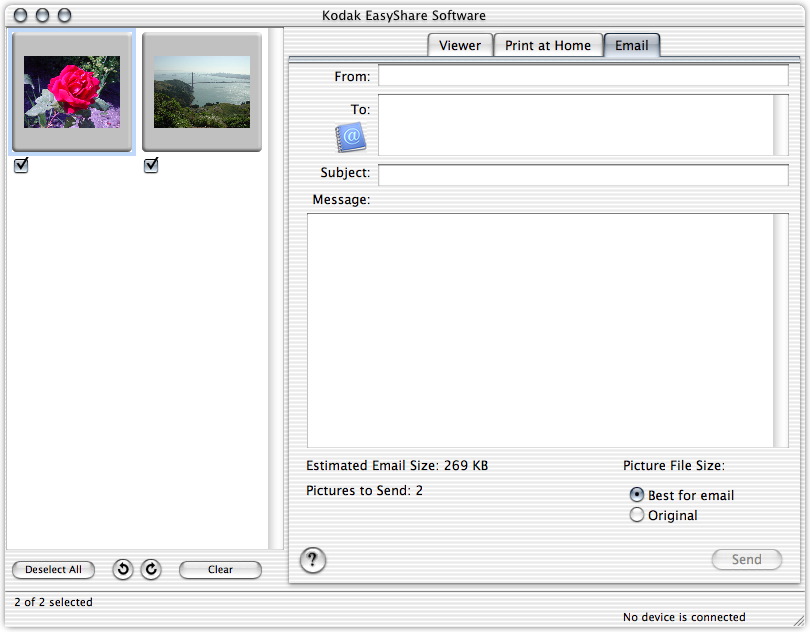Uncheck the bridge landscape picture checkbox
Screen dimensions: 810x632
pos(151,166)
